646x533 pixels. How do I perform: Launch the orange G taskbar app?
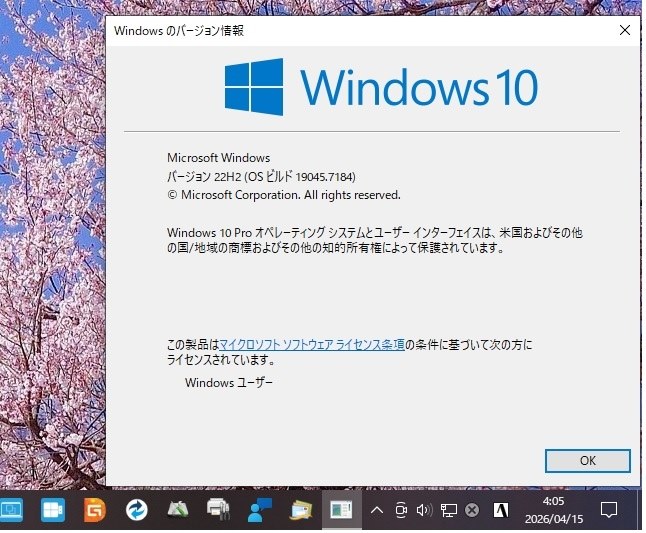click(94, 510)
